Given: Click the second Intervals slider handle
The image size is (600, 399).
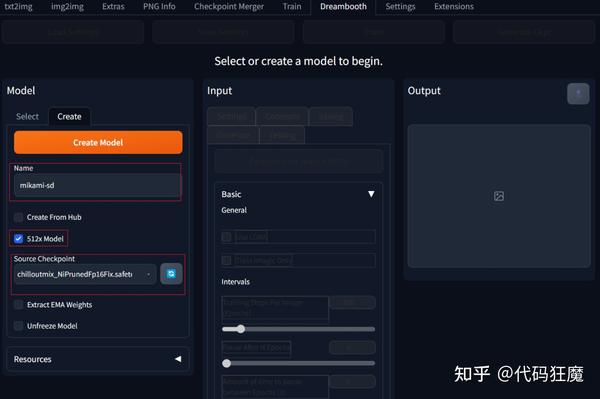Looking at the screenshot, I should click(x=227, y=363).
